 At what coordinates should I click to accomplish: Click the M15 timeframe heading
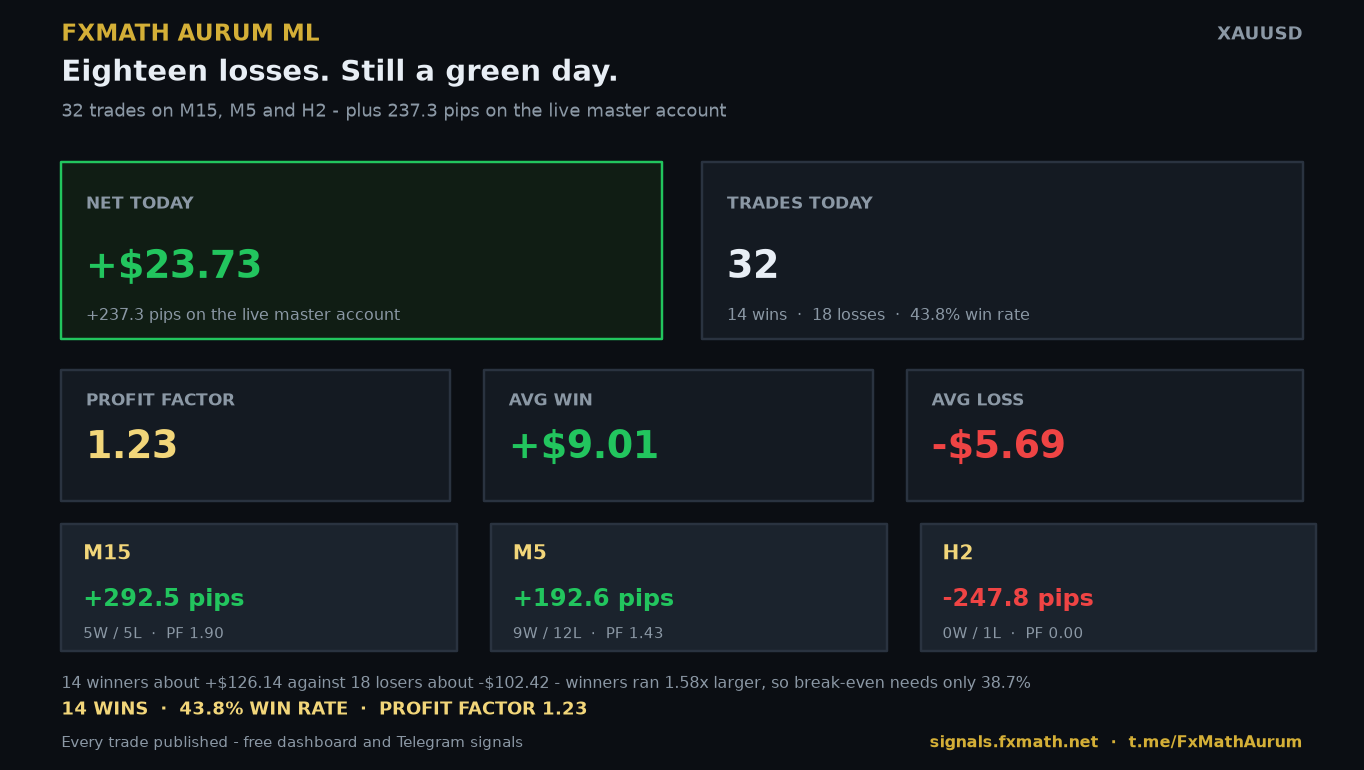click(x=107, y=553)
